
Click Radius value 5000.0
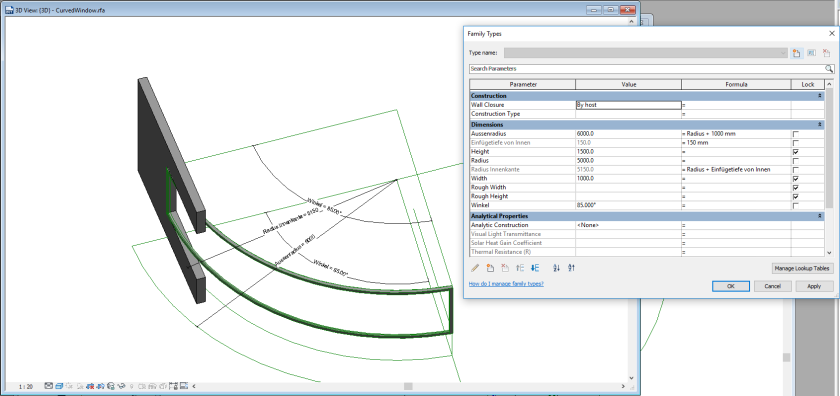tap(628, 160)
